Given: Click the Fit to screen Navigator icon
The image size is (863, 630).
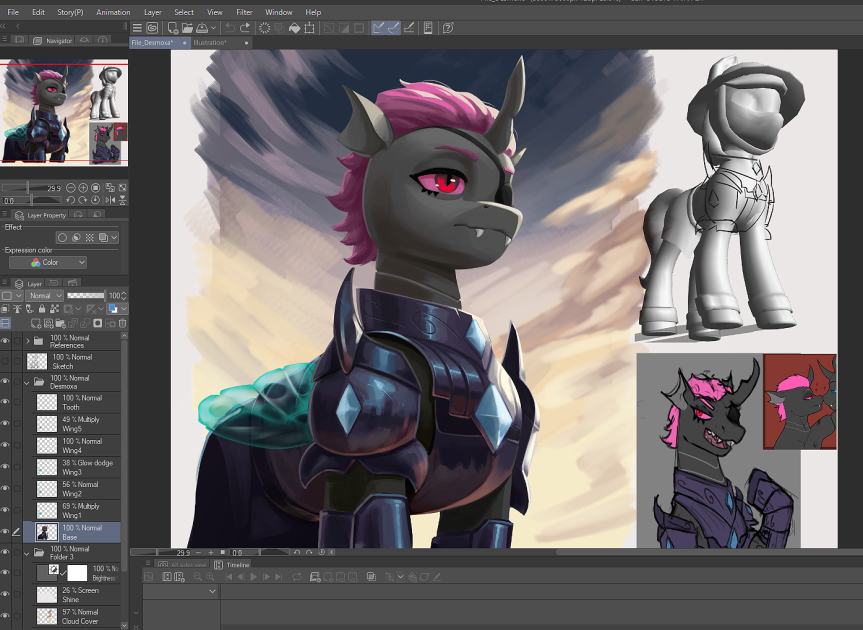Looking at the screenshot, I should point(122,188).
